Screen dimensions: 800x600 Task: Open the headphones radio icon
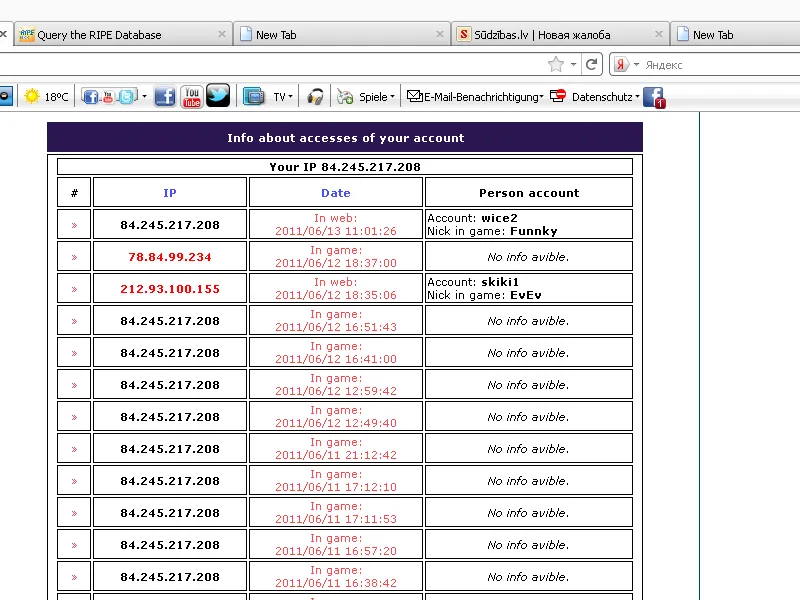coord(315,96)
